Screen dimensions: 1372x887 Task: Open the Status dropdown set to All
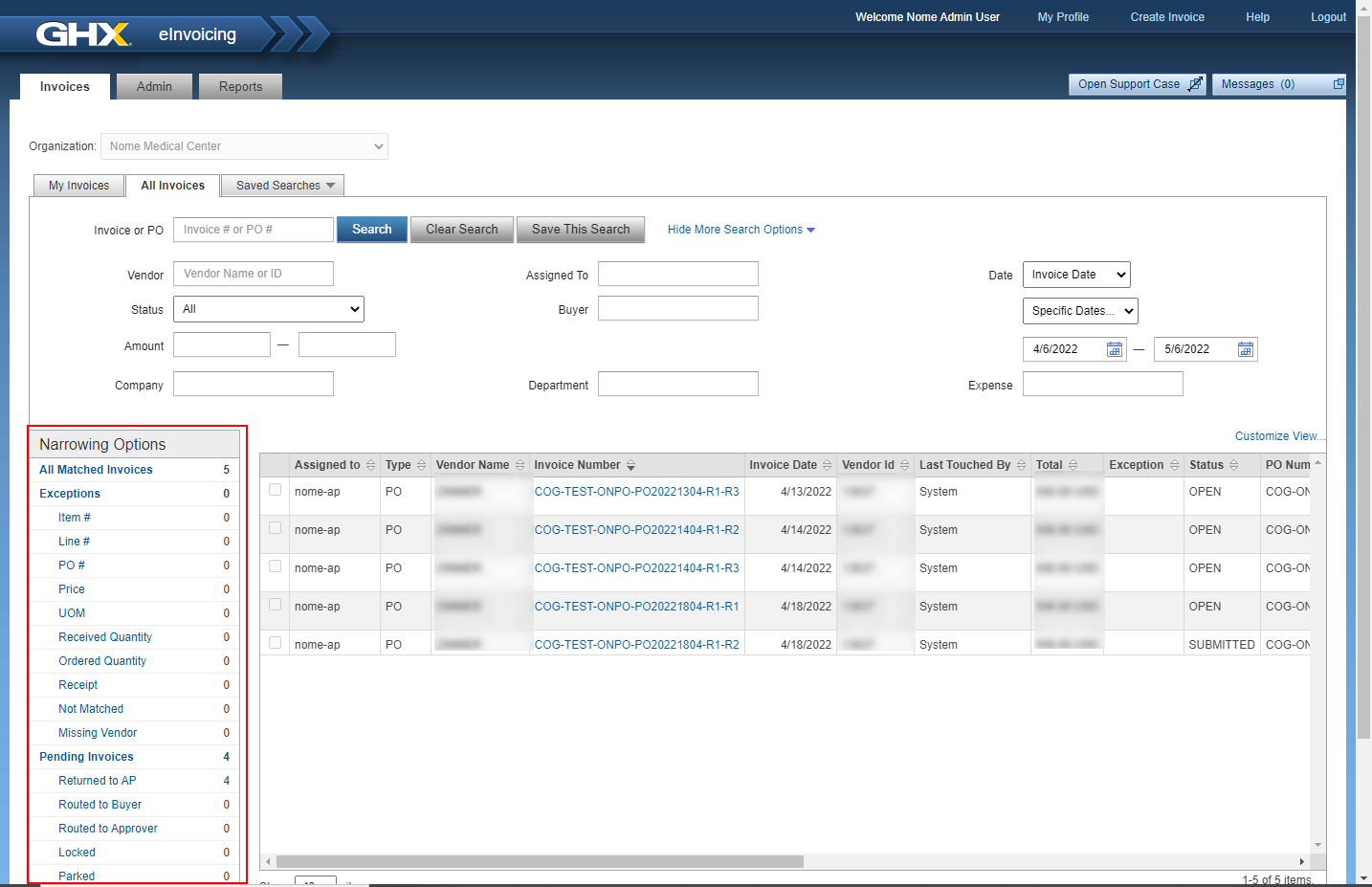coord(269,309)
